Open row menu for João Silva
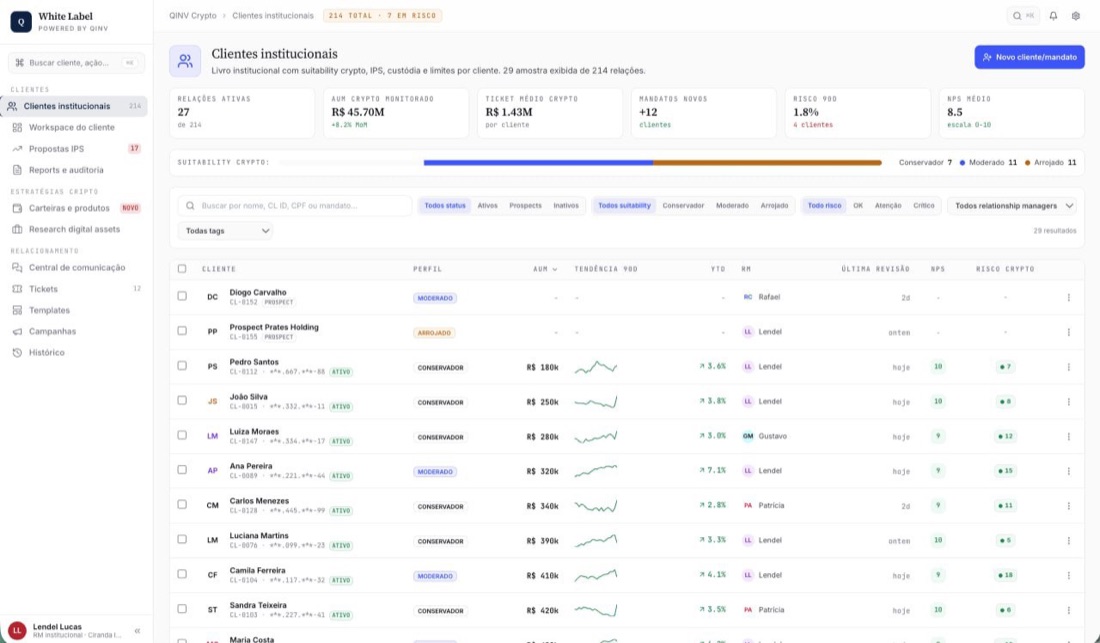Image resolution: width=1100 pixels, height=643 pixels. coord(1068,402)
